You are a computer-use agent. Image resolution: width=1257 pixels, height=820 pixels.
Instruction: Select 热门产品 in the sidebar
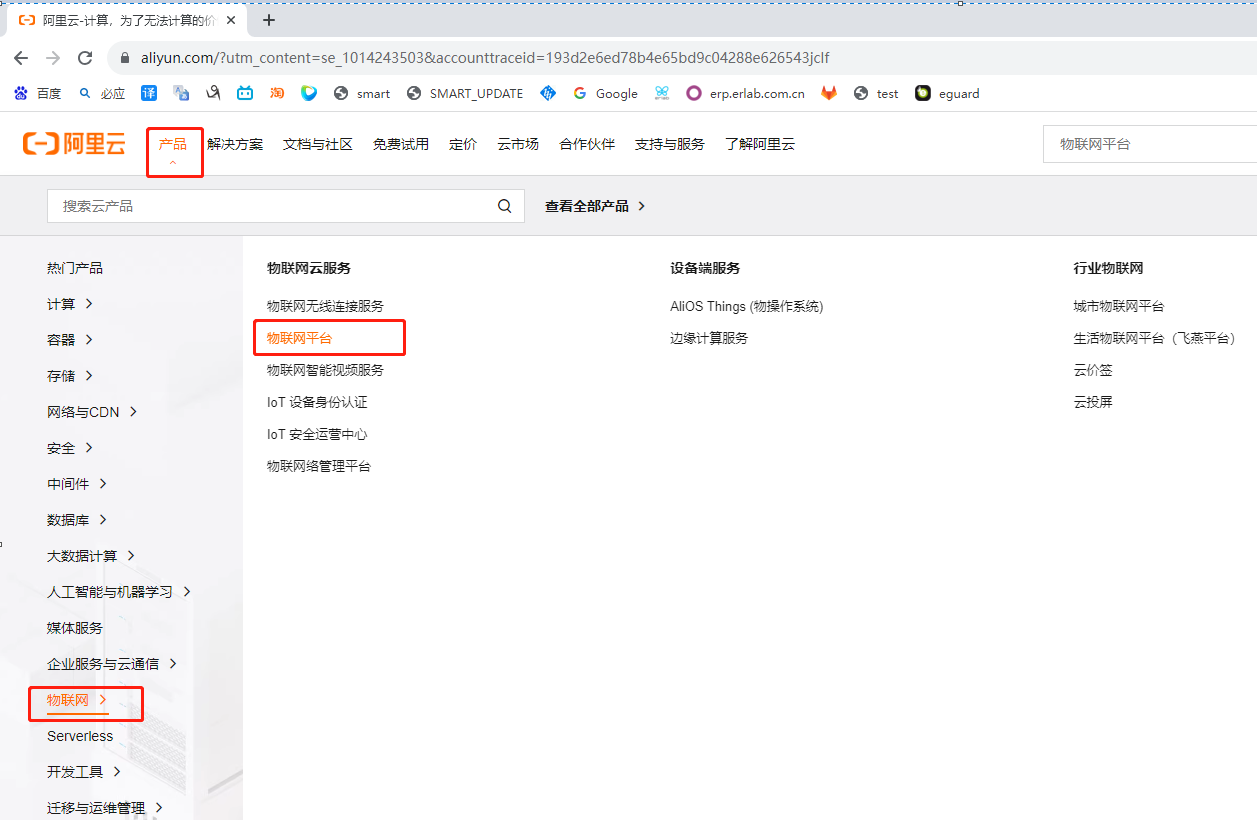point(75,268)
